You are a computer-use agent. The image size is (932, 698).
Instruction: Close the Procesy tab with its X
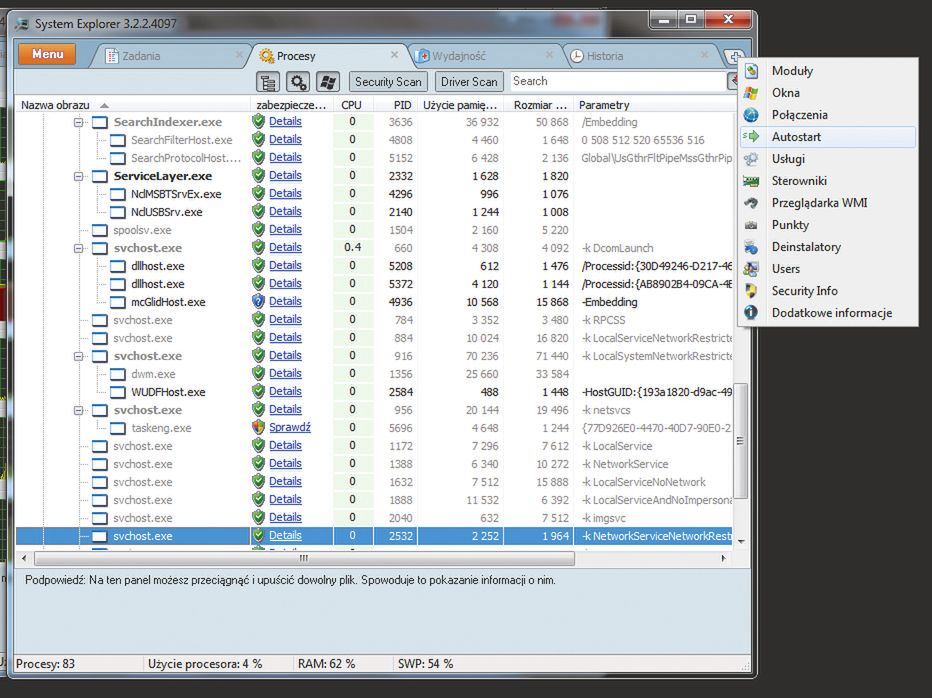point(394,55)
